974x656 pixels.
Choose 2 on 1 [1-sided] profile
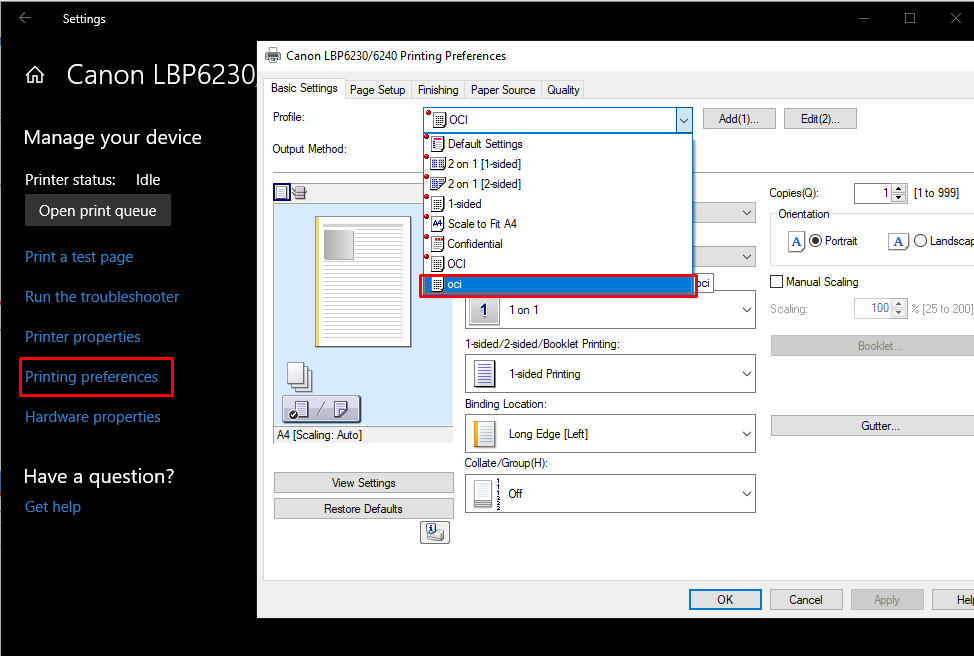pos(558,164)
